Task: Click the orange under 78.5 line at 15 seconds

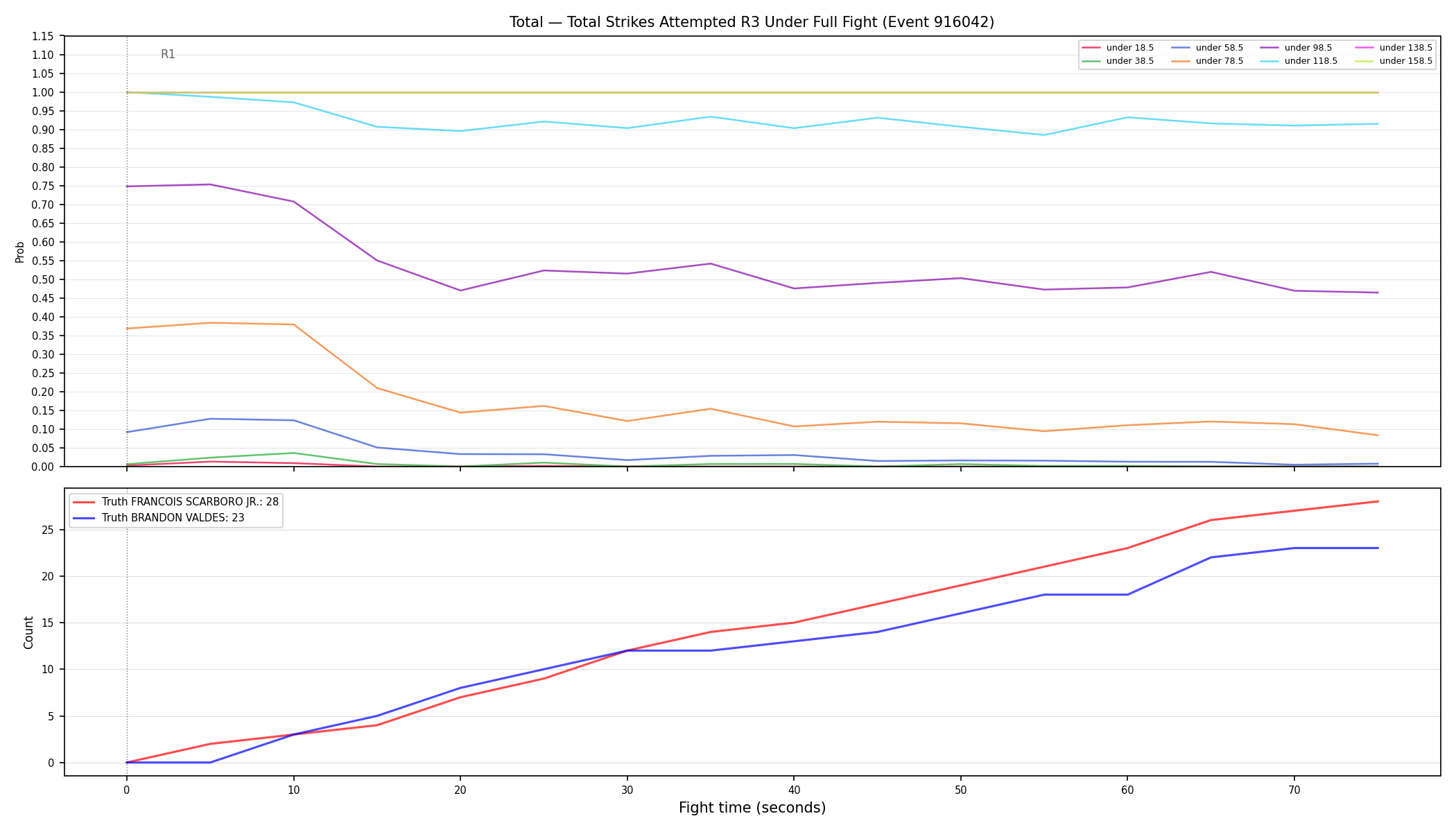Action: pos(376,388)
